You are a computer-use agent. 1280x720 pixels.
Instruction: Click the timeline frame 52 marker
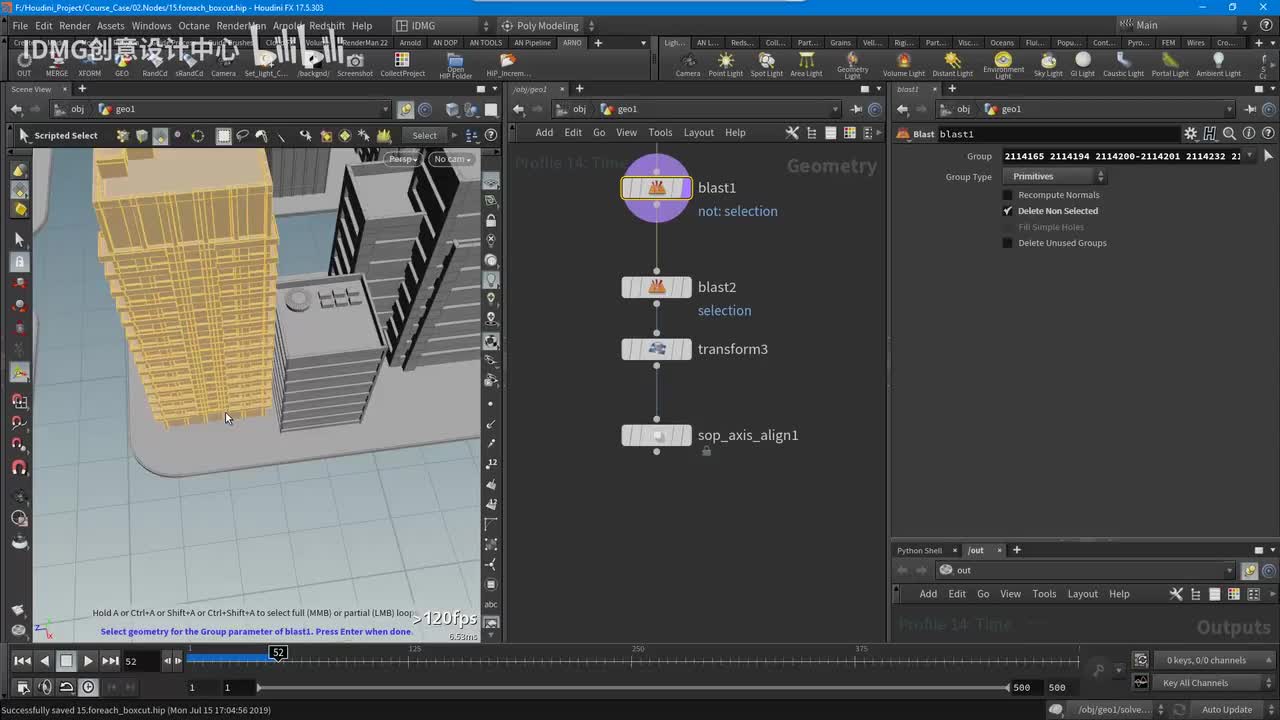coord(278,652)
